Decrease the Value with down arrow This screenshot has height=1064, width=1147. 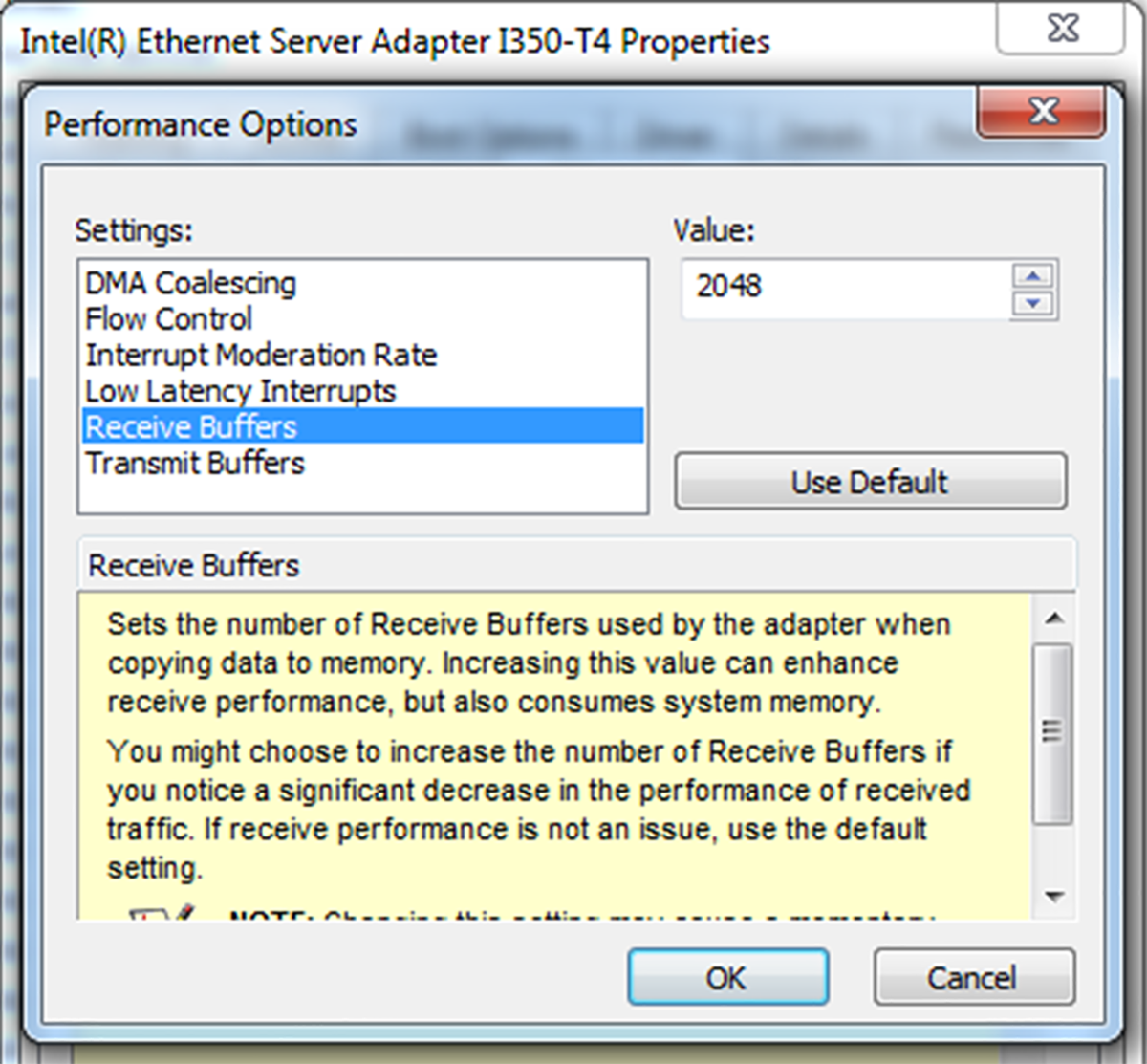pos(1032,304)
